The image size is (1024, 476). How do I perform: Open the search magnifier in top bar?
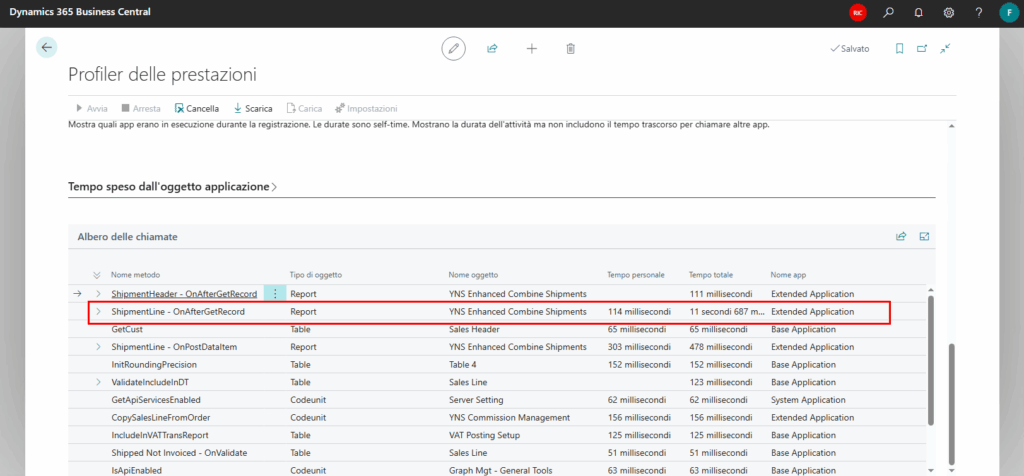click(888, 13)
